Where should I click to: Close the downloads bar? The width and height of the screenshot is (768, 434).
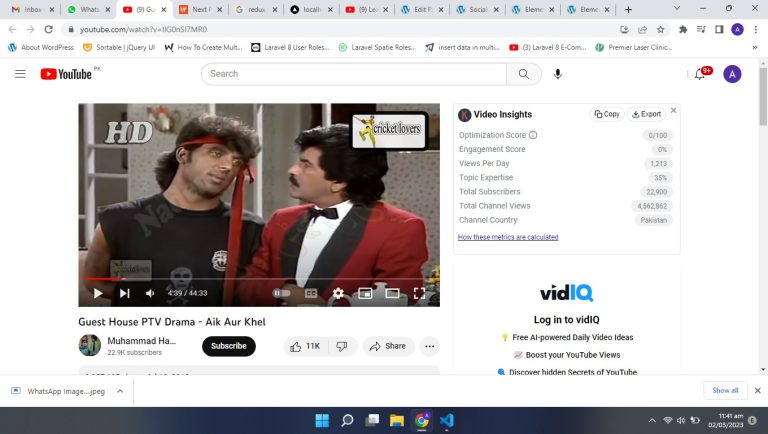[758, 390]
